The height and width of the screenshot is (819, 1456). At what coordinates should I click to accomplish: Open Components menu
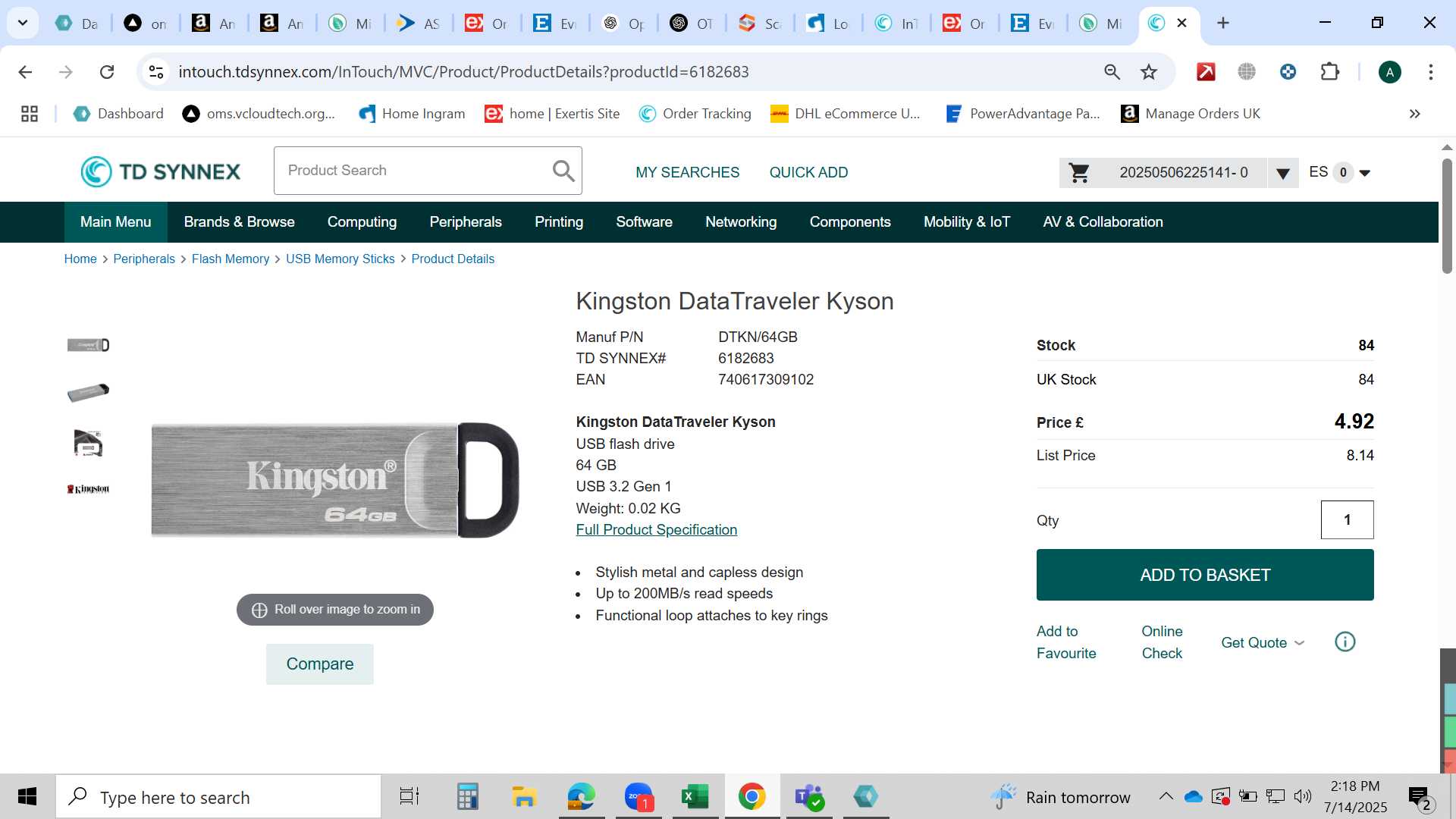pyautogui.click(x=850, y=222)
